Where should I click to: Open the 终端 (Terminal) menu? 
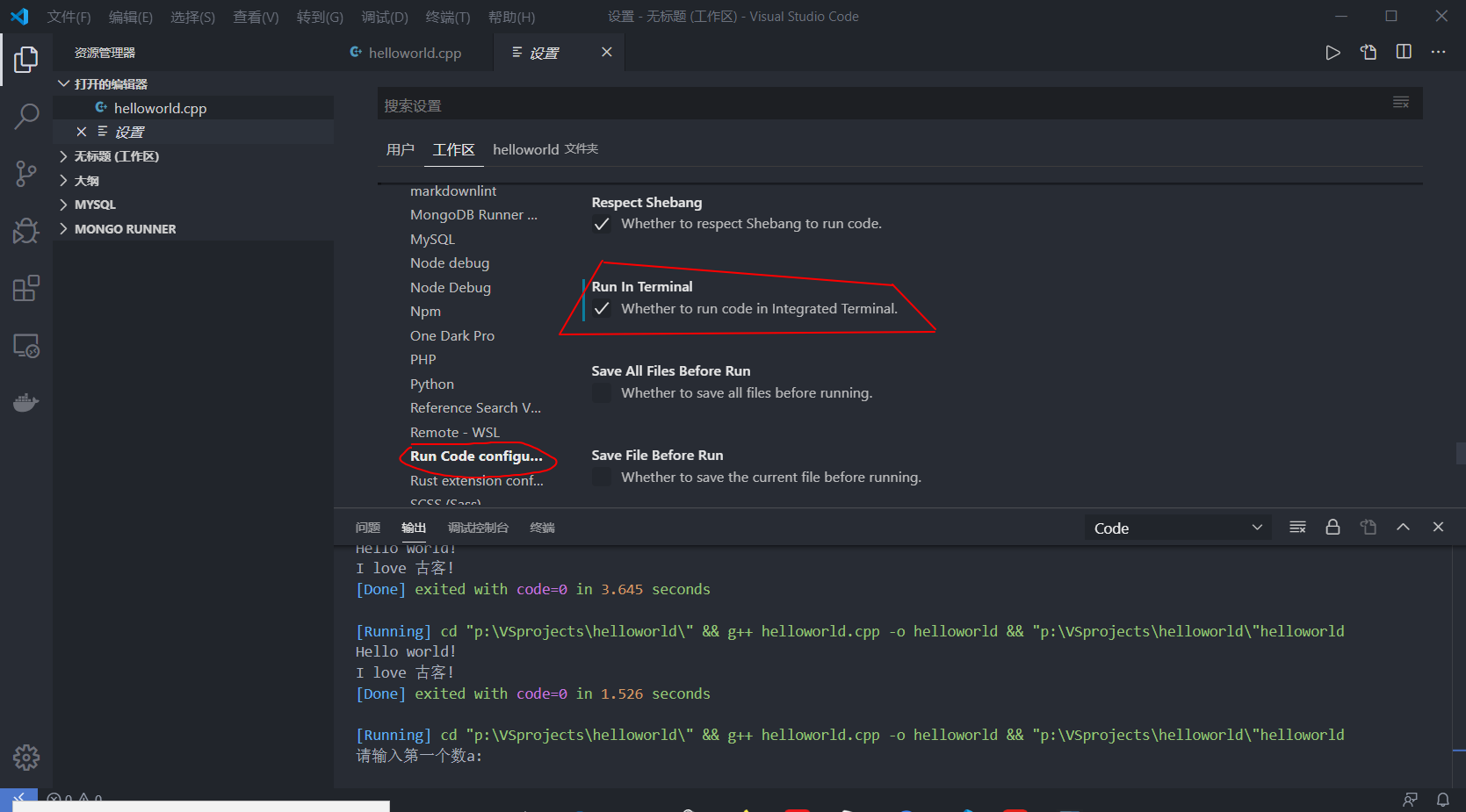pyautogui.click(x=447, y=17)
